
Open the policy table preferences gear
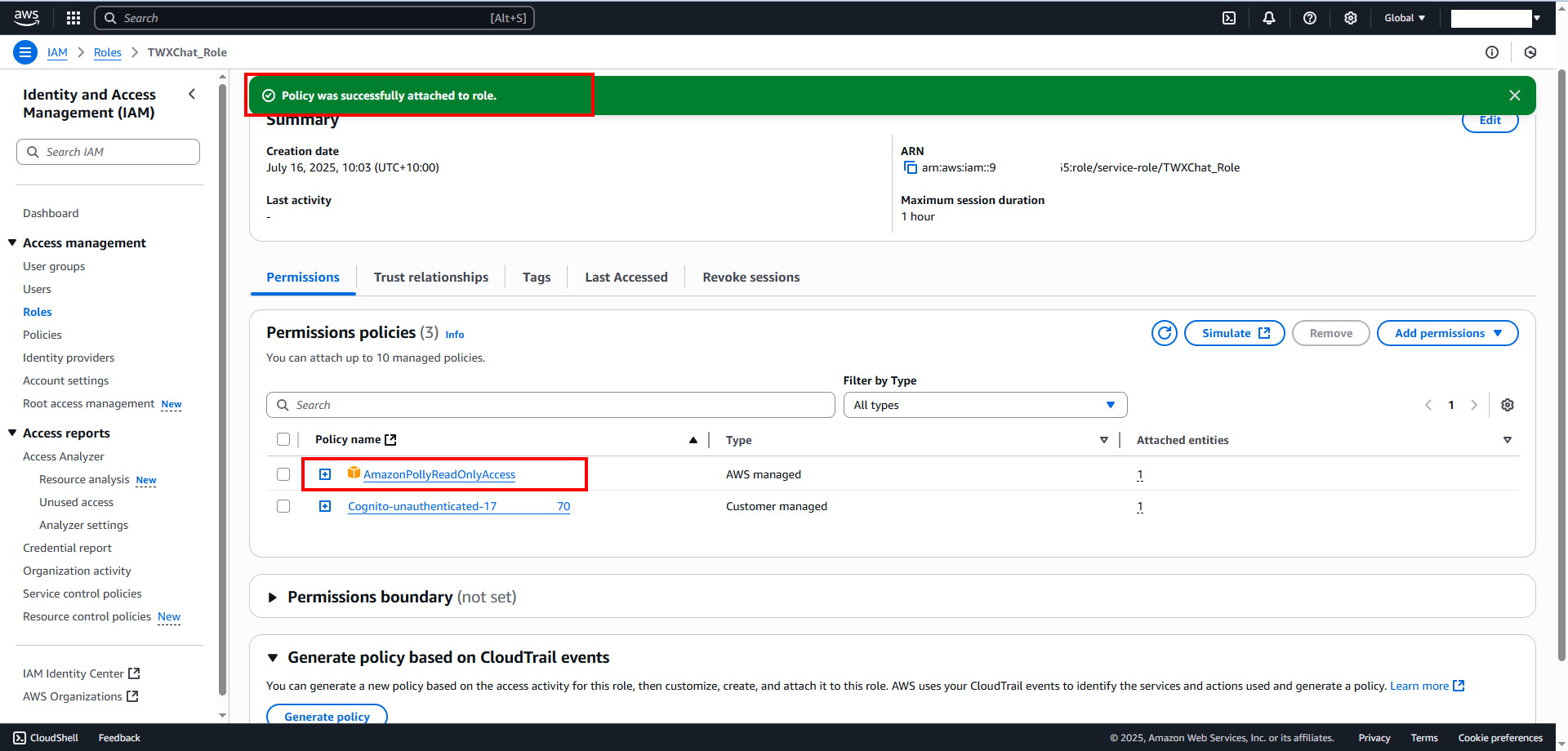(x=1507, y=405)
